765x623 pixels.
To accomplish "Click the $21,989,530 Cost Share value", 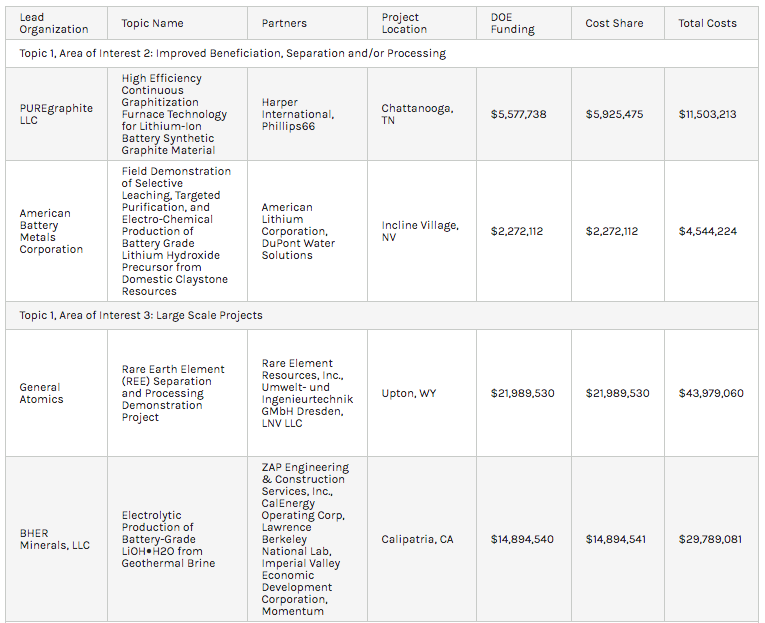I will pyautogui.click(x=618, y=393).
